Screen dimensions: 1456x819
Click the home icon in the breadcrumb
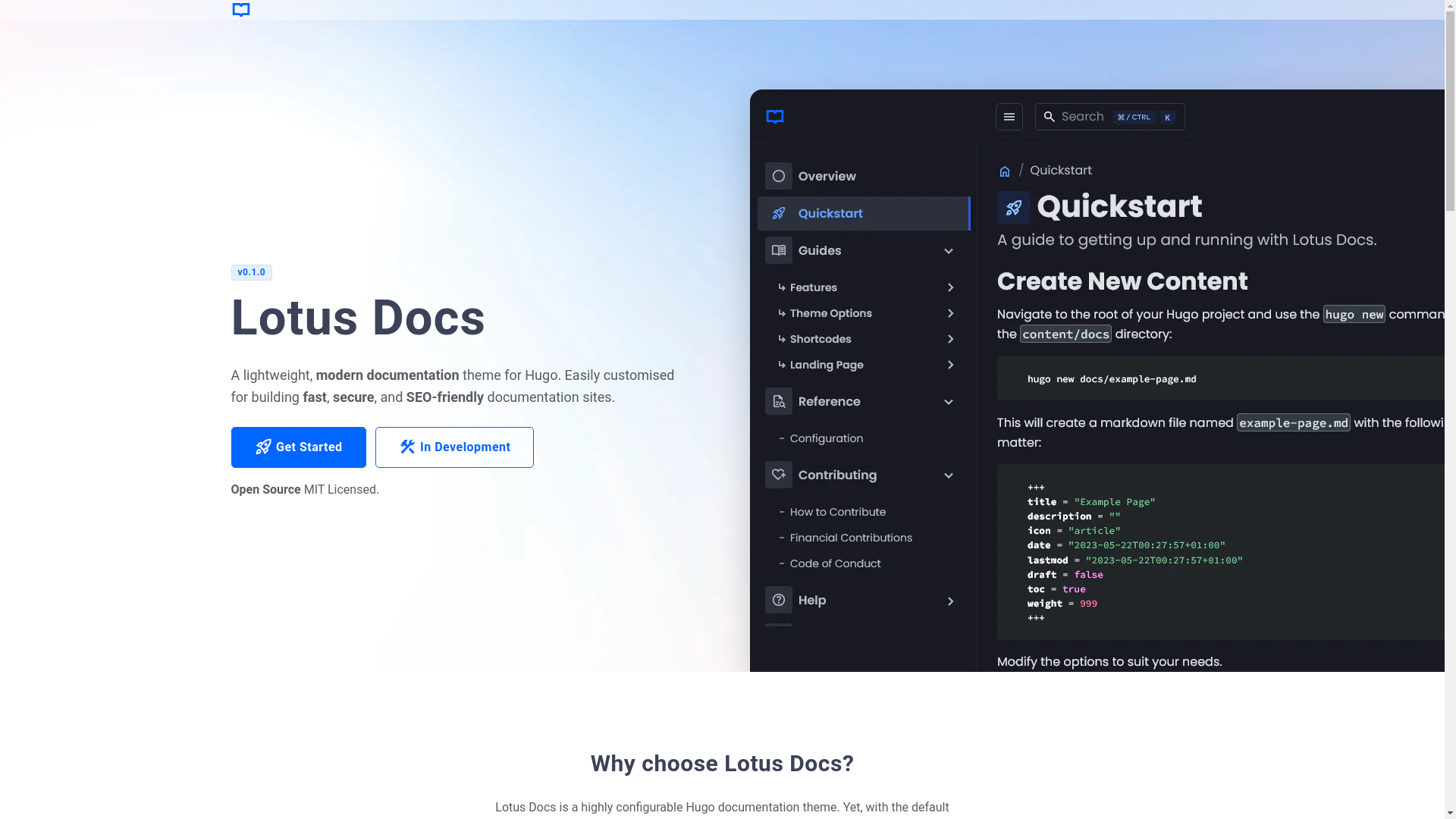pyautogui.click(x=1005, y=171)
